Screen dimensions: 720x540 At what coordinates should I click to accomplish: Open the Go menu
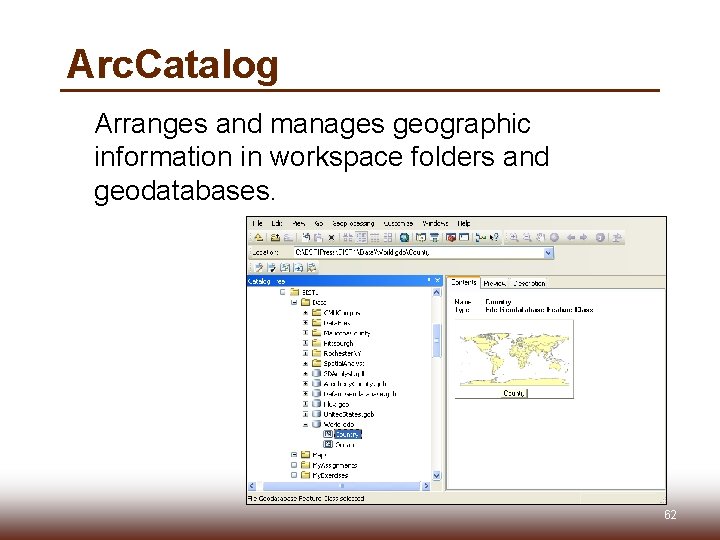319,224
